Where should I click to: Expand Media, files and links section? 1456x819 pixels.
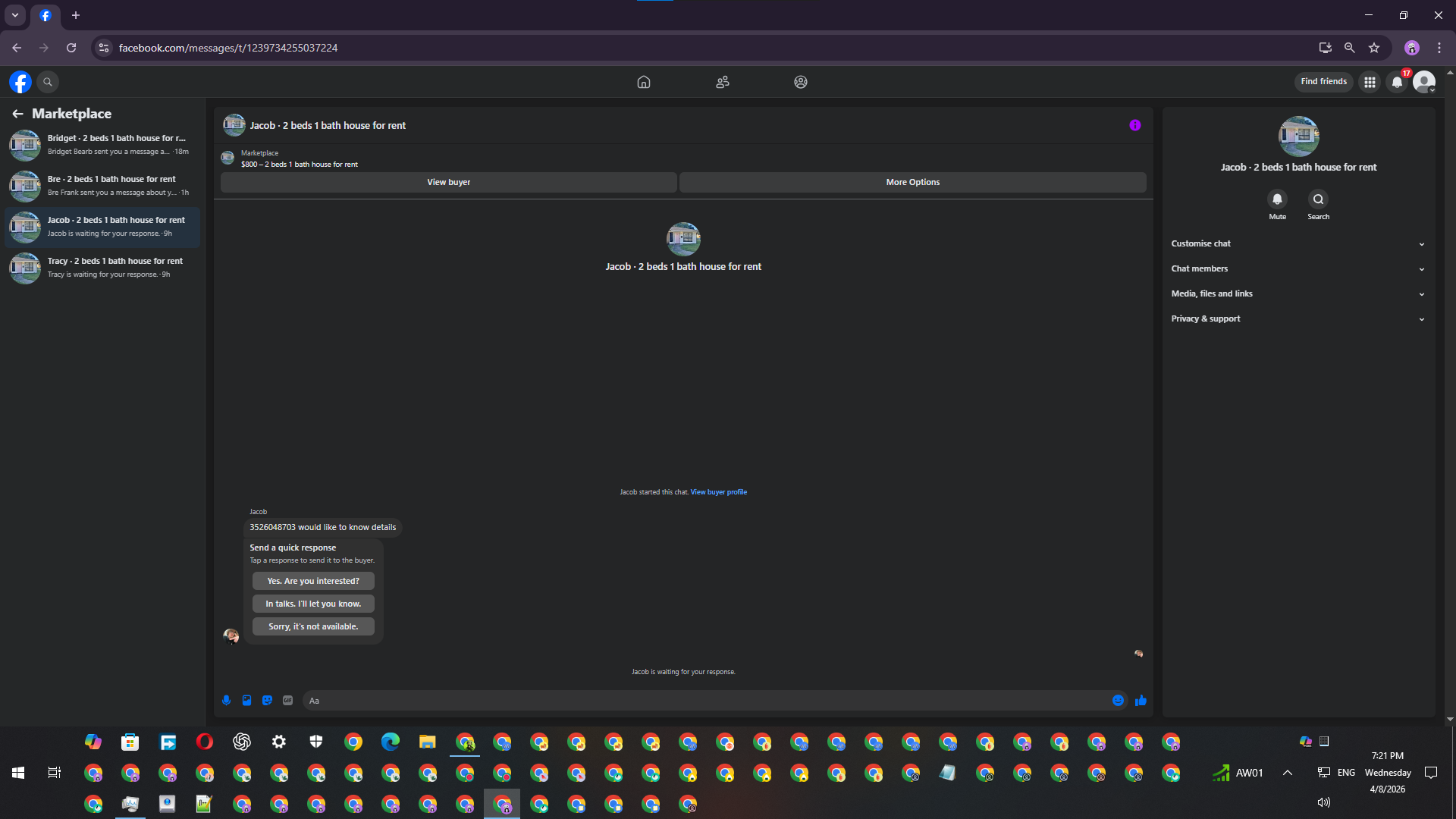pyautogui.click(x=1297, y=293)
